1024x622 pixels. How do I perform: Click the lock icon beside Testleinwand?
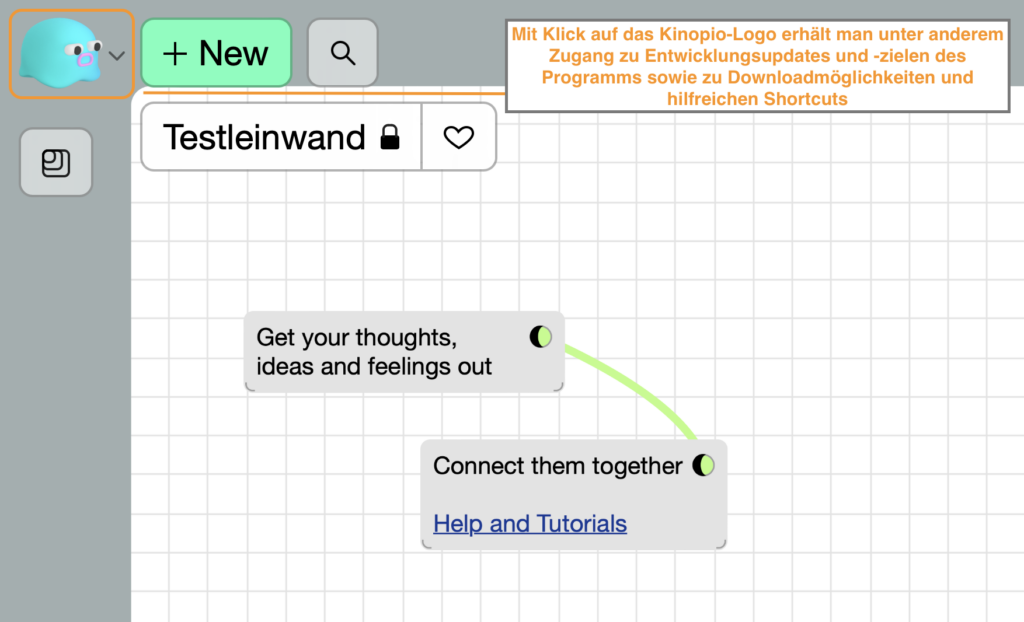pyautogui.click(x=390, y=138)
